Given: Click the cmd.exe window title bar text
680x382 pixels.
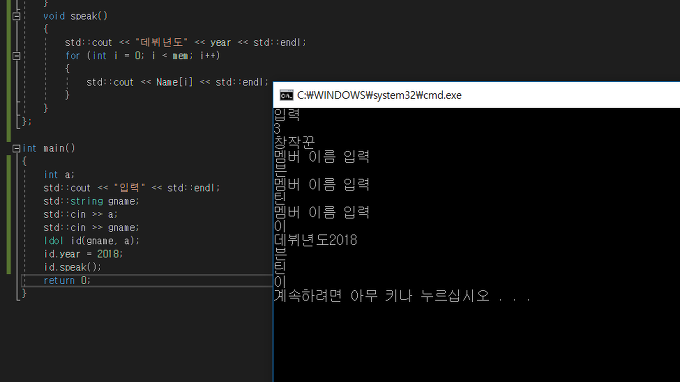Looking at the screenshot, I should tap(379, 95).
